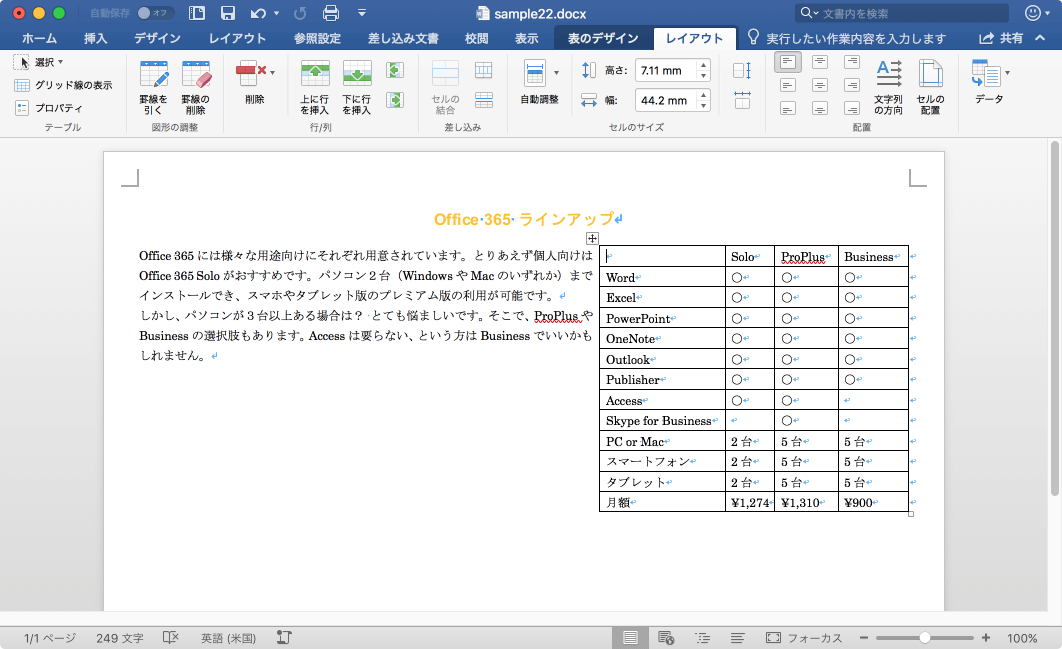This screenshot has width=1062, height=649.
Task: Select Align Bottom Right cell alignment
Action: (x=852, y=108)
